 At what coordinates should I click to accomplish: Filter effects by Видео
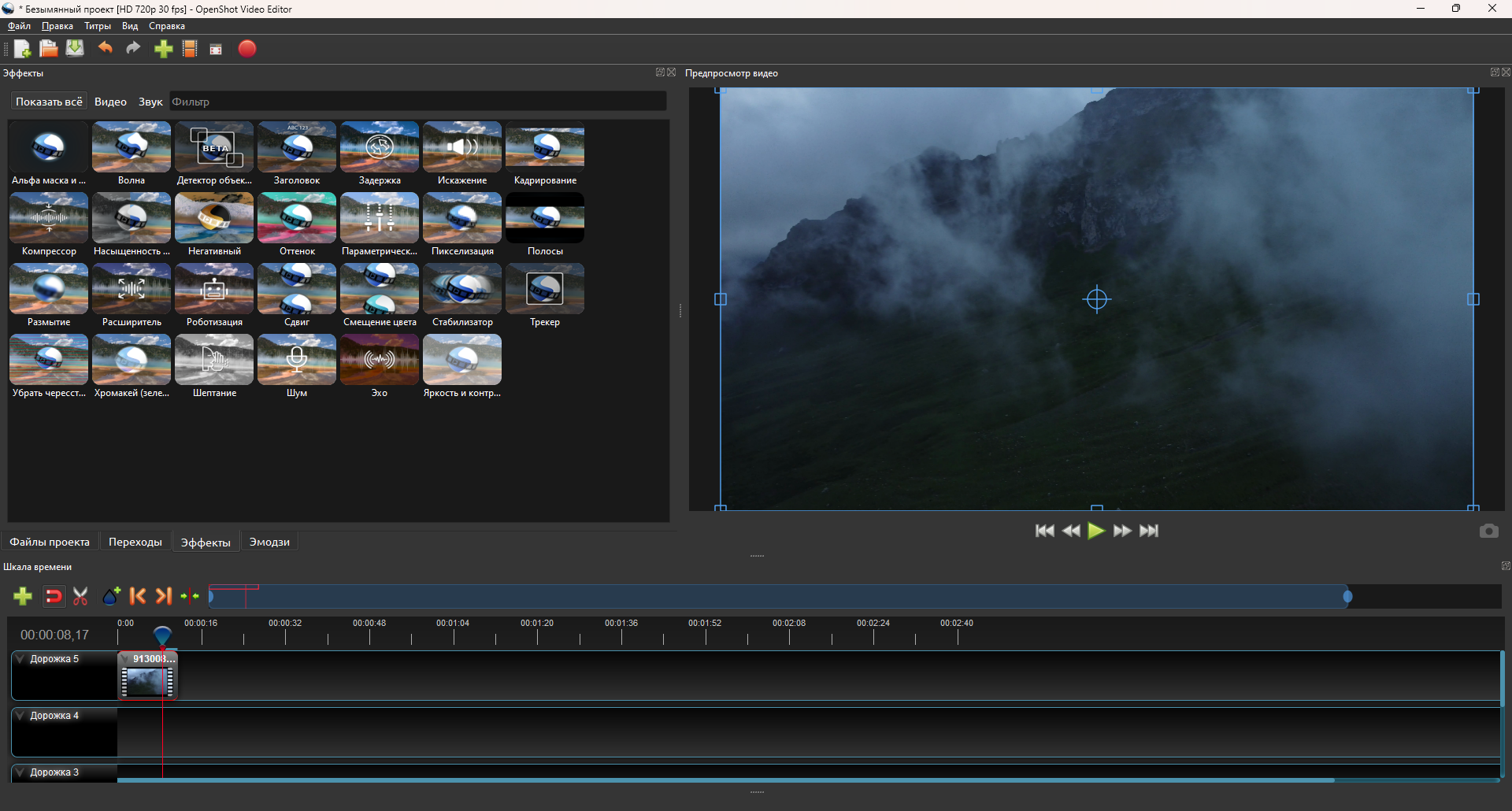[x=110, y=102]
